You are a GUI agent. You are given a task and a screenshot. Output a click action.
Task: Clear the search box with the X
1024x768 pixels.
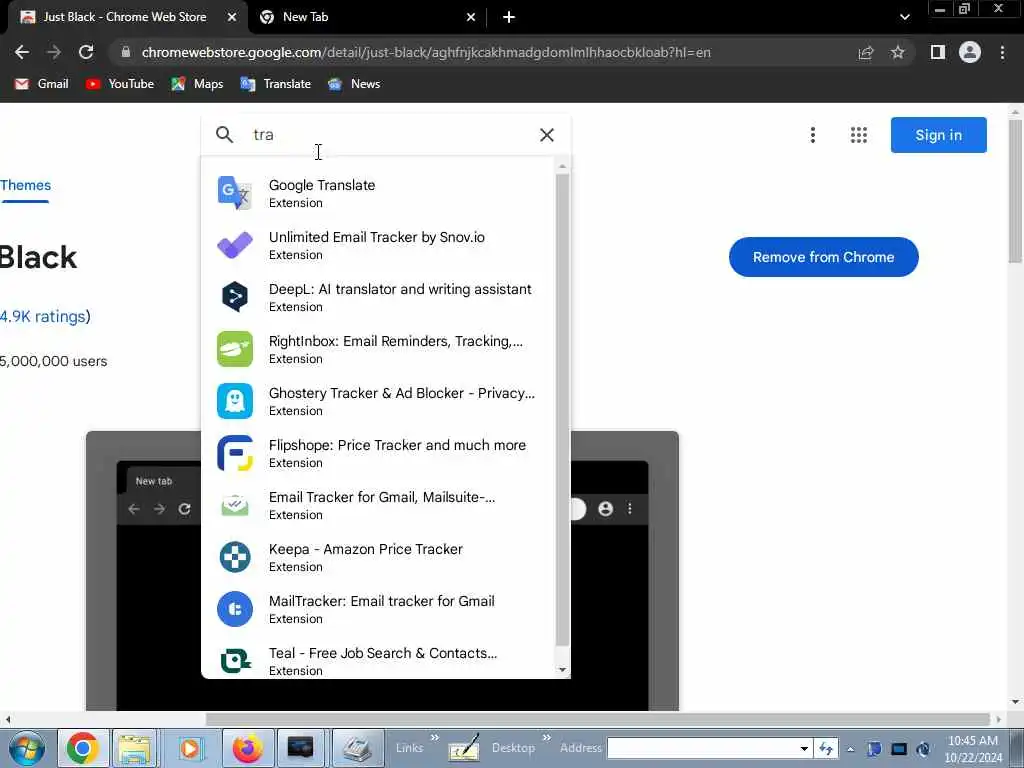pos(547,135)
